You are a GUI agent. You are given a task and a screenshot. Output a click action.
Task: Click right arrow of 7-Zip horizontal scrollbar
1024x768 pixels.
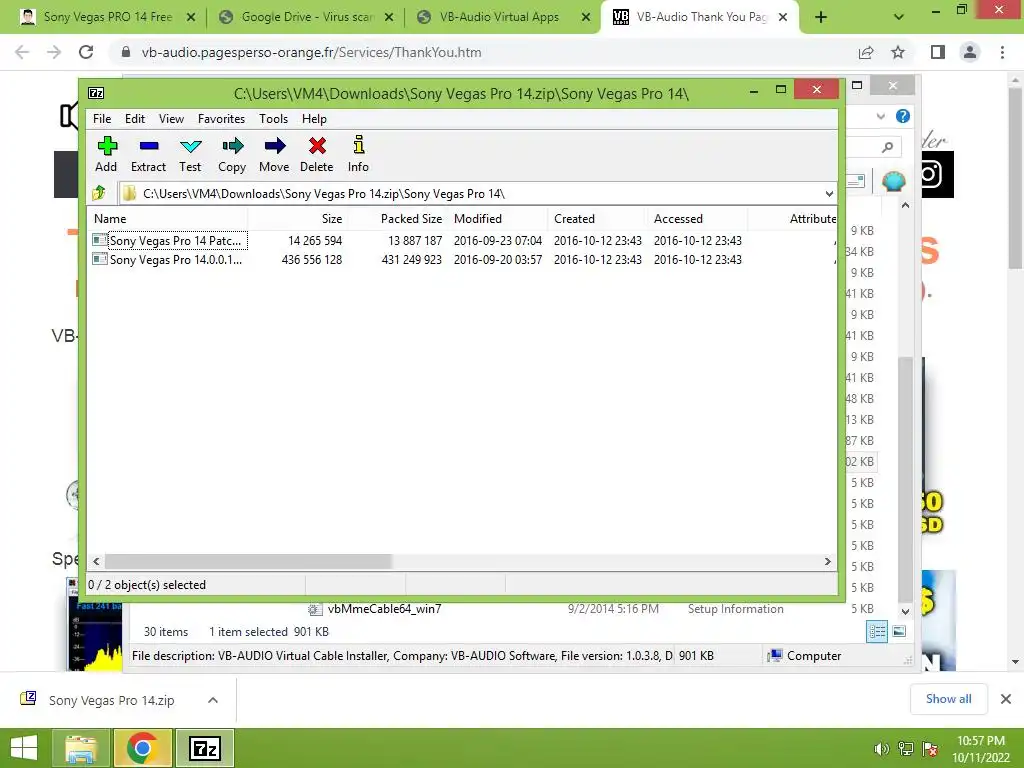(827, 561)
